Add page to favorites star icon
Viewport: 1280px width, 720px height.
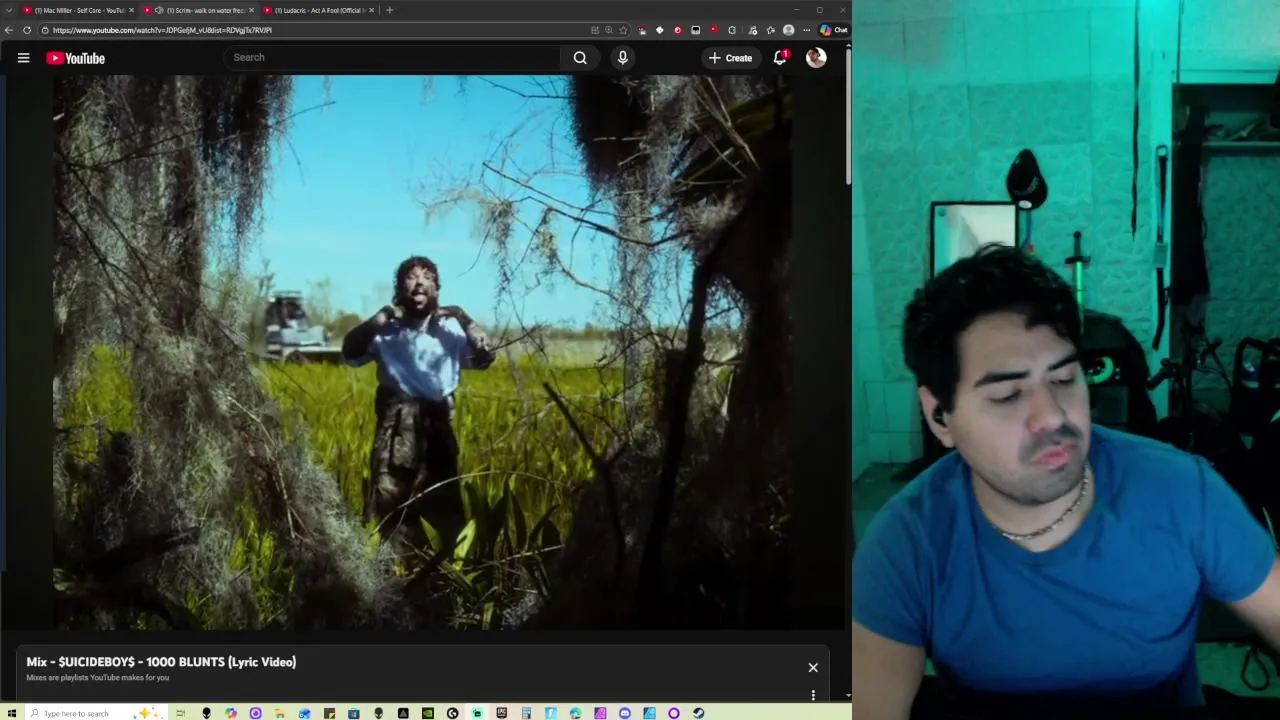(x=623, y=30)
